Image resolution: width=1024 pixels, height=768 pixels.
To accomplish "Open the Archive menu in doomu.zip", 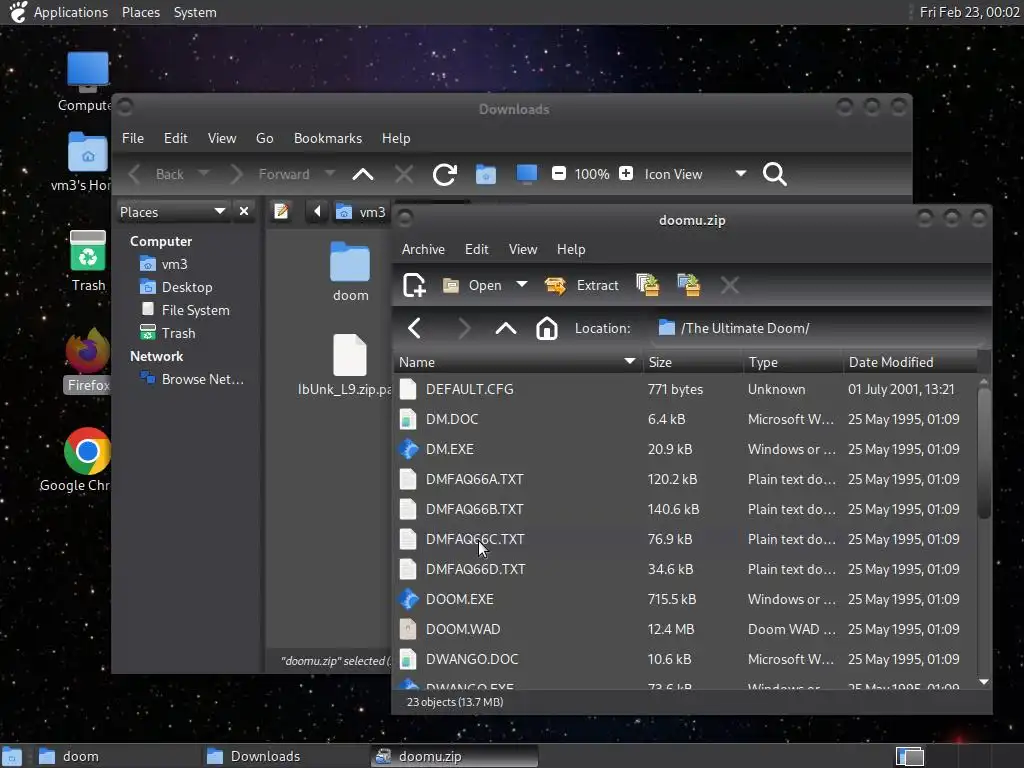I will point(423,249).
